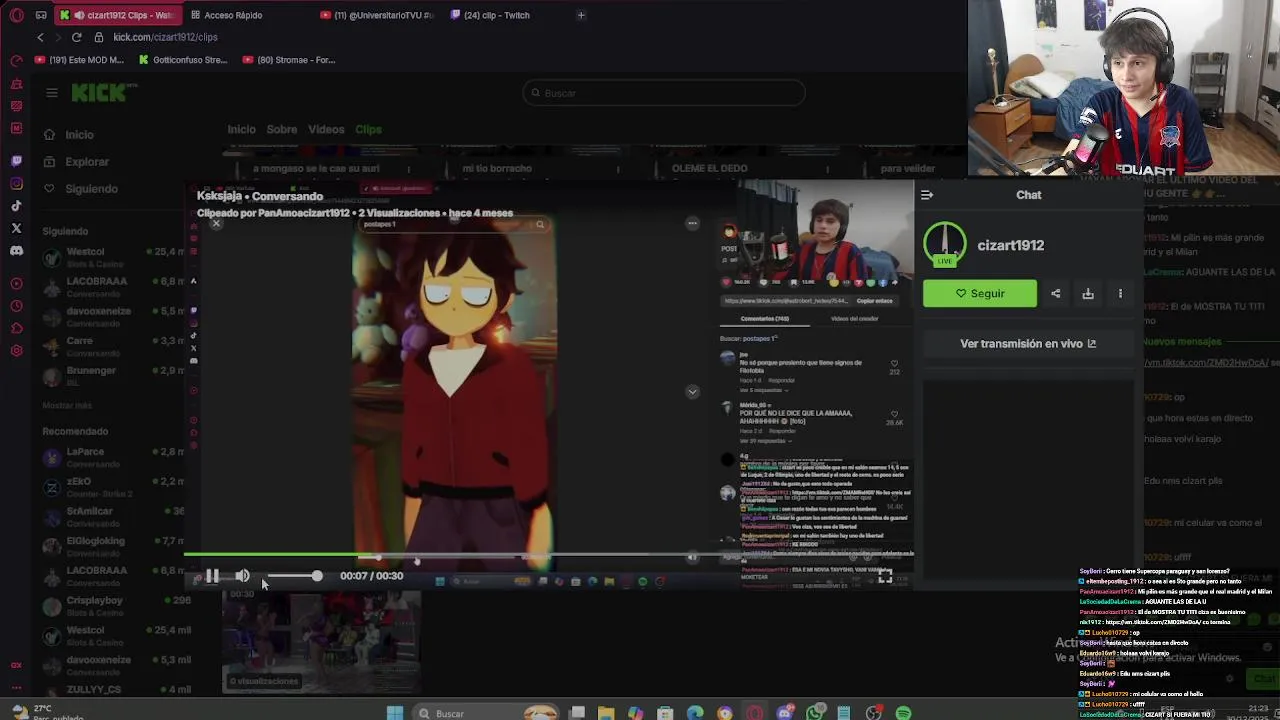
Task: Pause the clip playback
Action: pyautogui.click(x=212, y=576)
